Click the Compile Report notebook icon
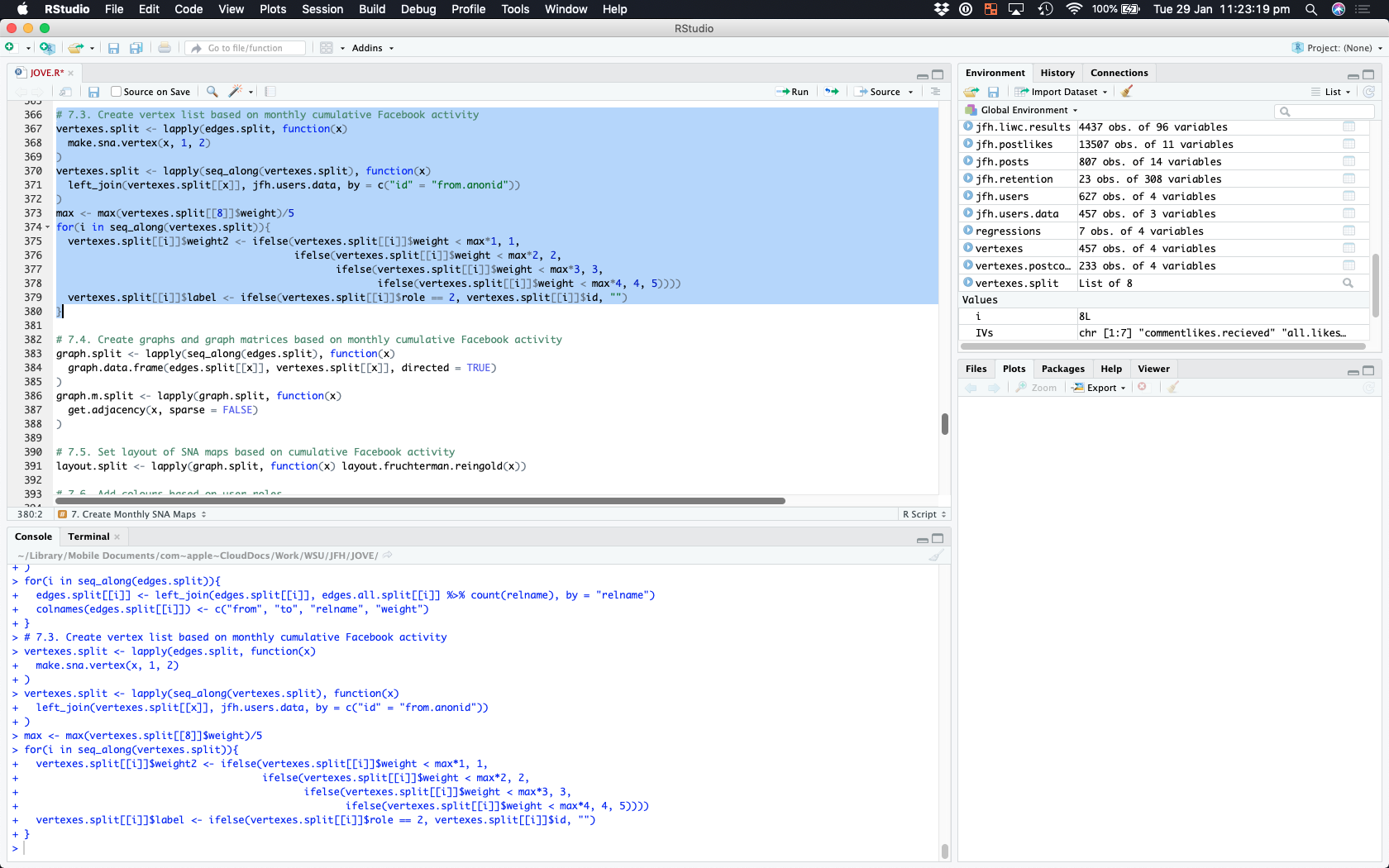This screenshot has height=868, width=1389. pyautogui.click(x=270, y=92)
